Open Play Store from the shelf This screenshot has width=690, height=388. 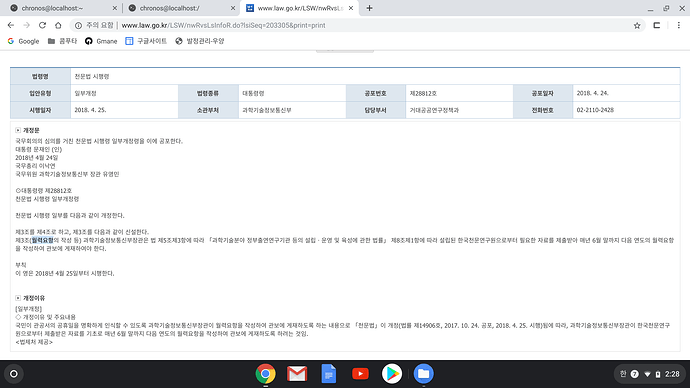click(x=392, y=374)
